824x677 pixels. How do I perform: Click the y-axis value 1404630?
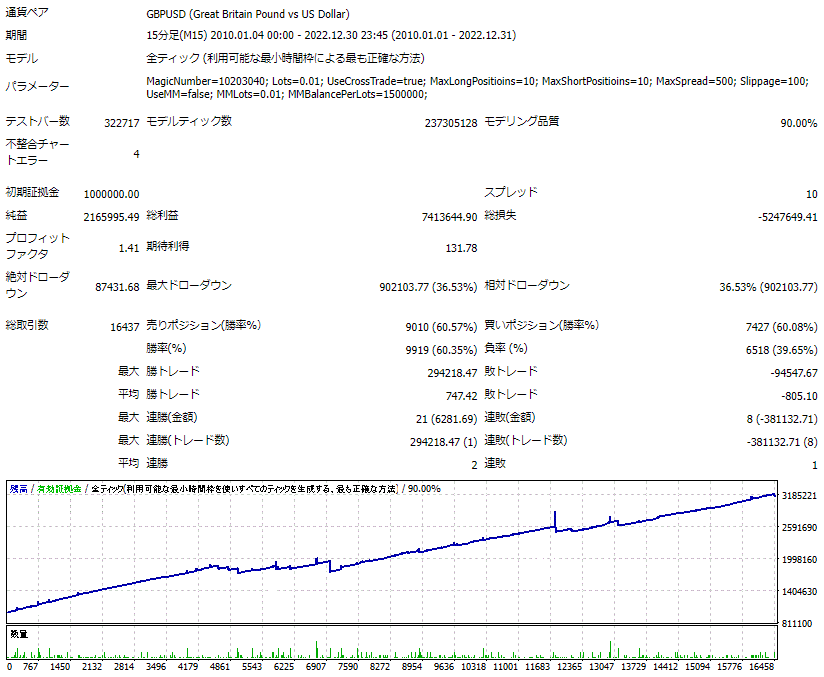click(799, 591)
